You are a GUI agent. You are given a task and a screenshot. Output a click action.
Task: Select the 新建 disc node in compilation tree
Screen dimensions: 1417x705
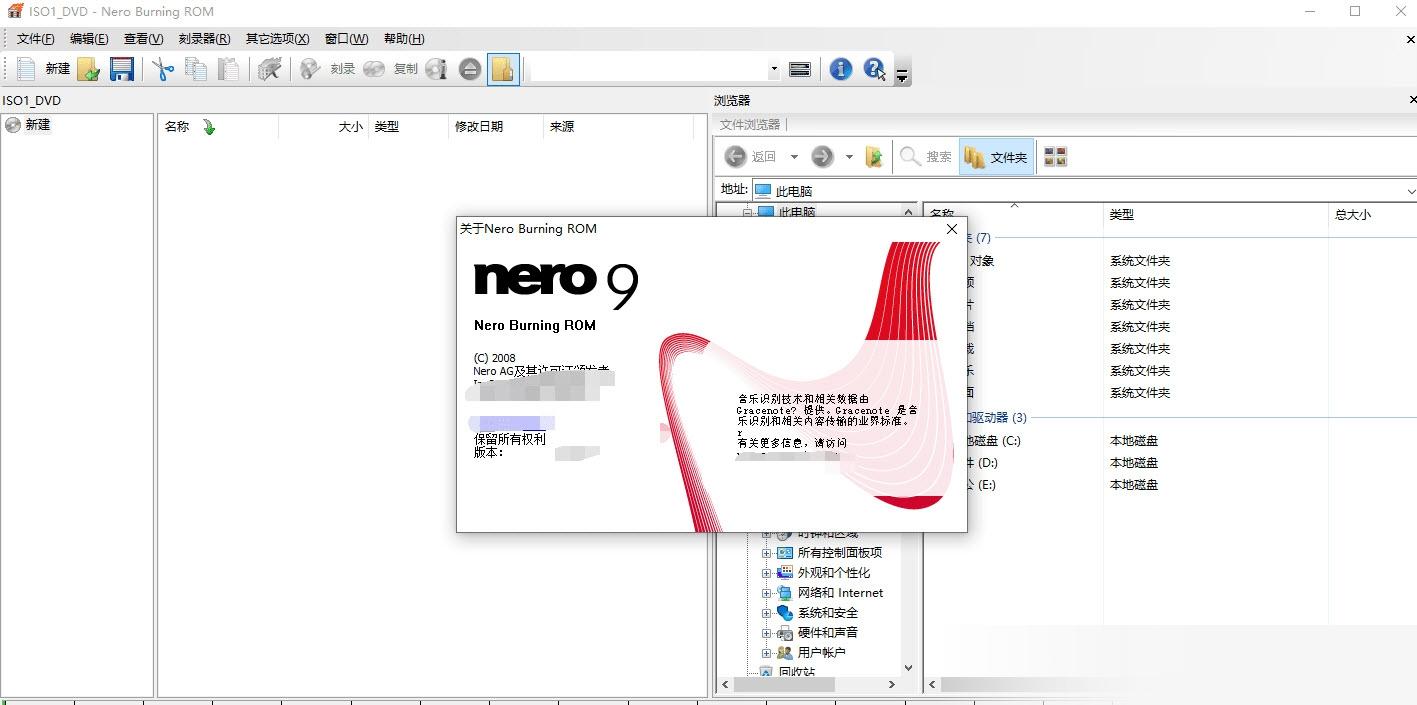pyautogui.click(x=38, y=125)
